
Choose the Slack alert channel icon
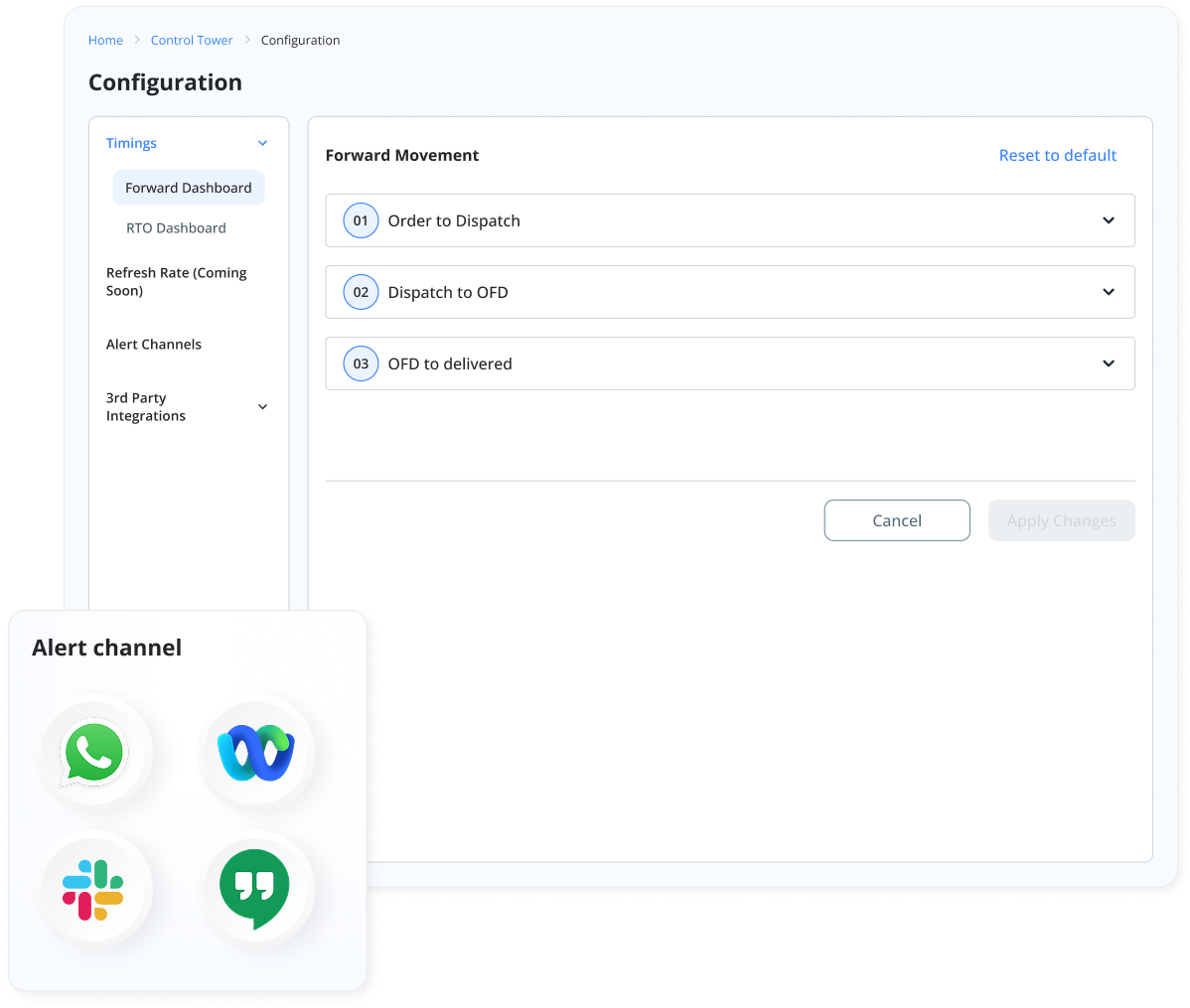pyautogui.click(x=93, y=889)
